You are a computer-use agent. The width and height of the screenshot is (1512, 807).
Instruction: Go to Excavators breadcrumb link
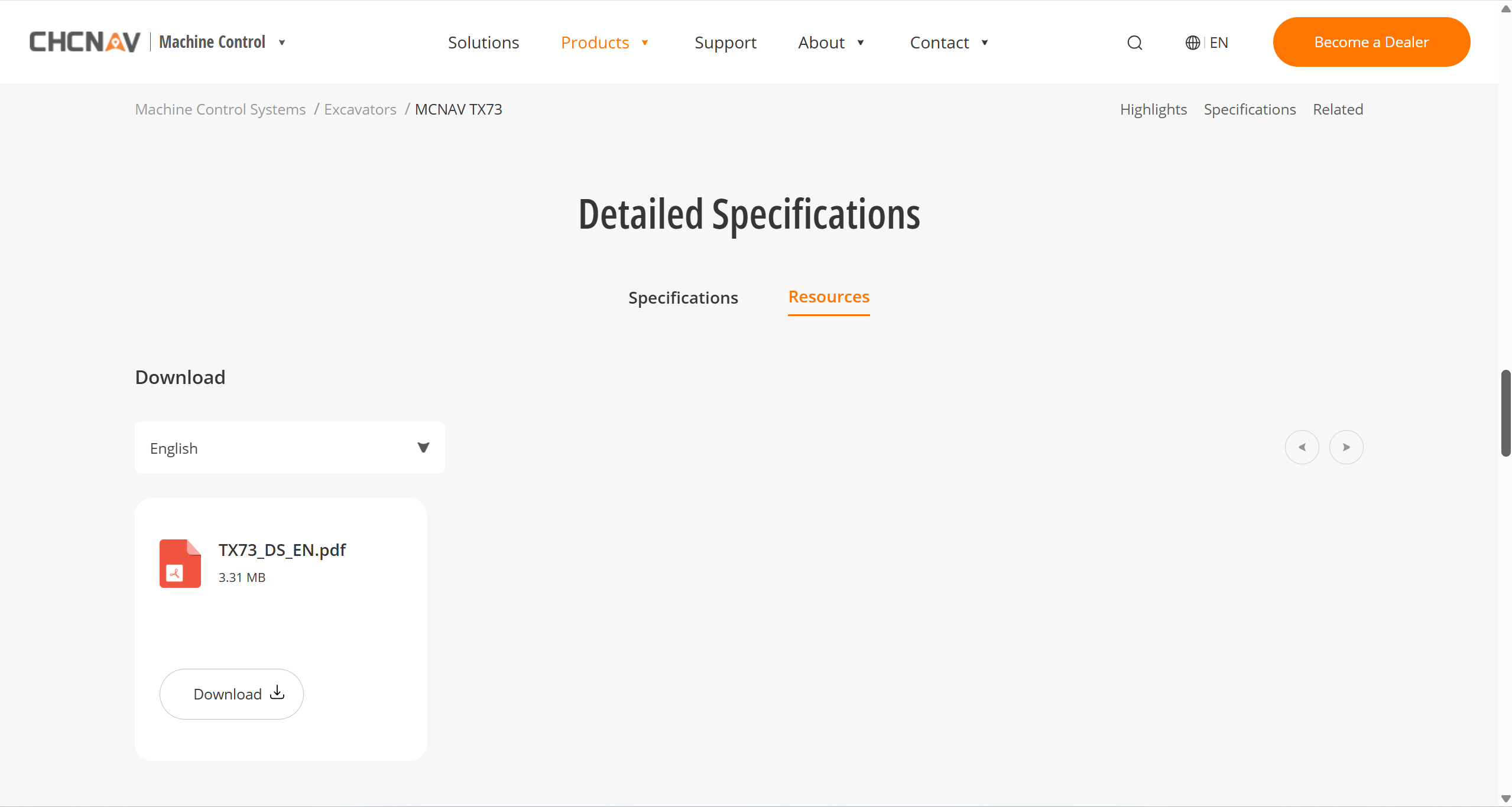(360, 109)
